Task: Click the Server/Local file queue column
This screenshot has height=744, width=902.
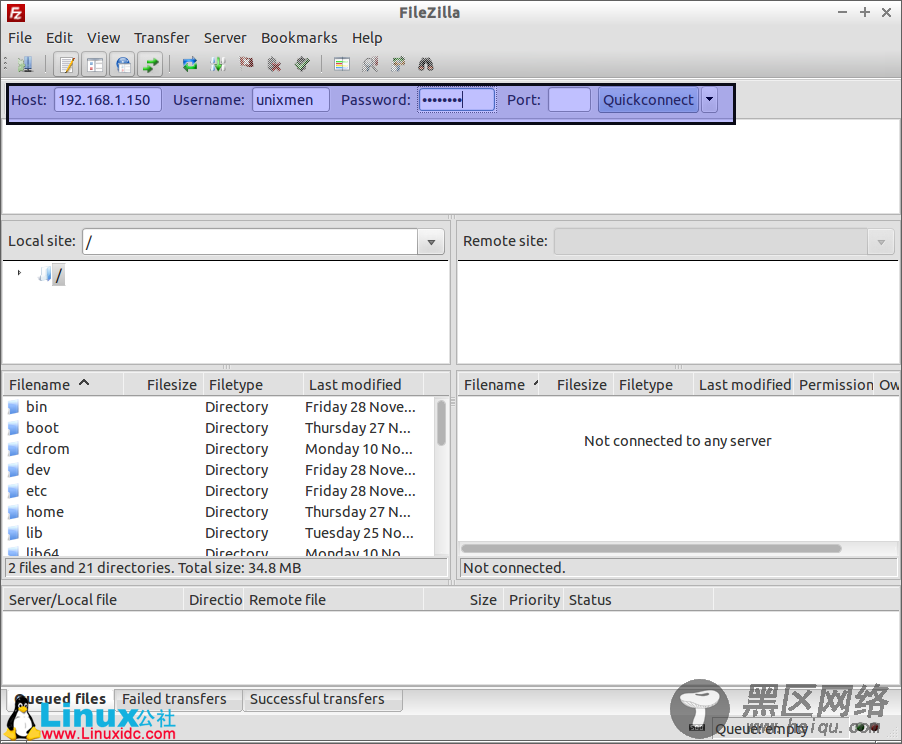Action: (x=94, y=600)
